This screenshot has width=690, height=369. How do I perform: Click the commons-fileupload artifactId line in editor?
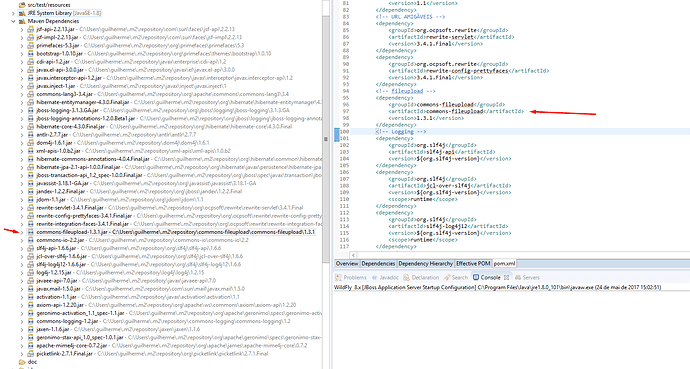click(x=456, y=111)
